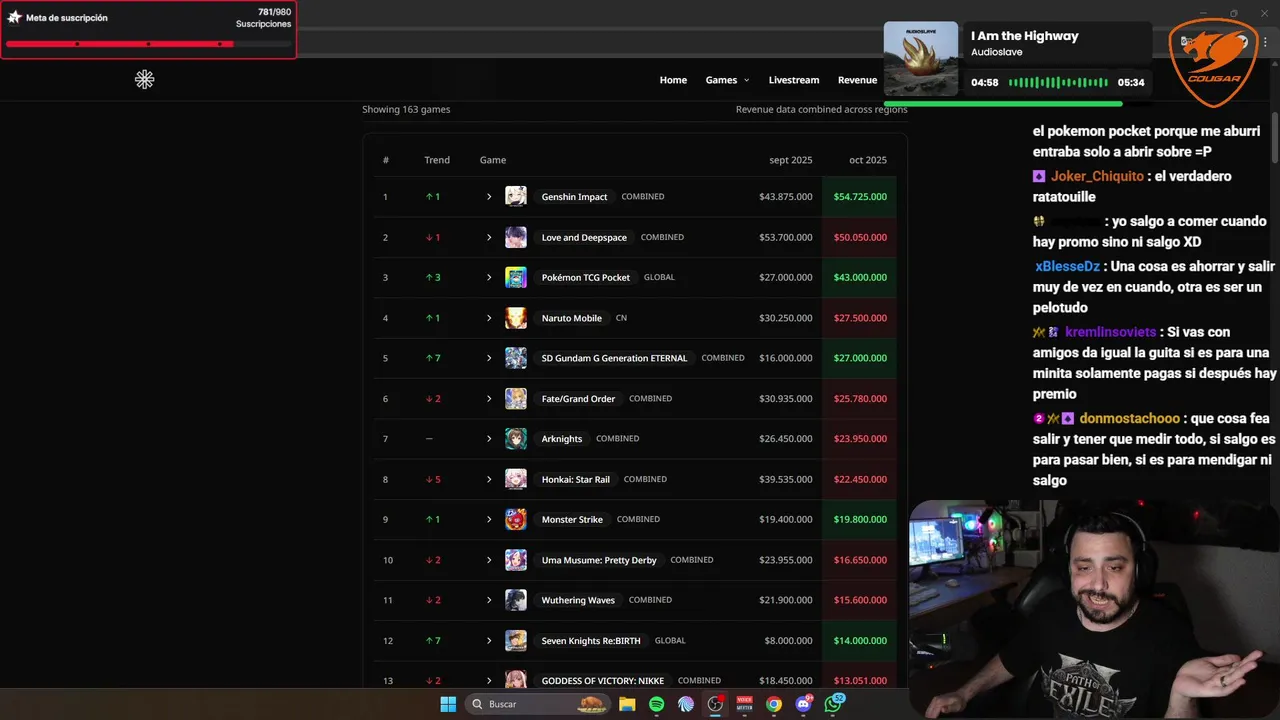
Task: Click the username kremlinsoviets in chat
Action: [1110, 332]
